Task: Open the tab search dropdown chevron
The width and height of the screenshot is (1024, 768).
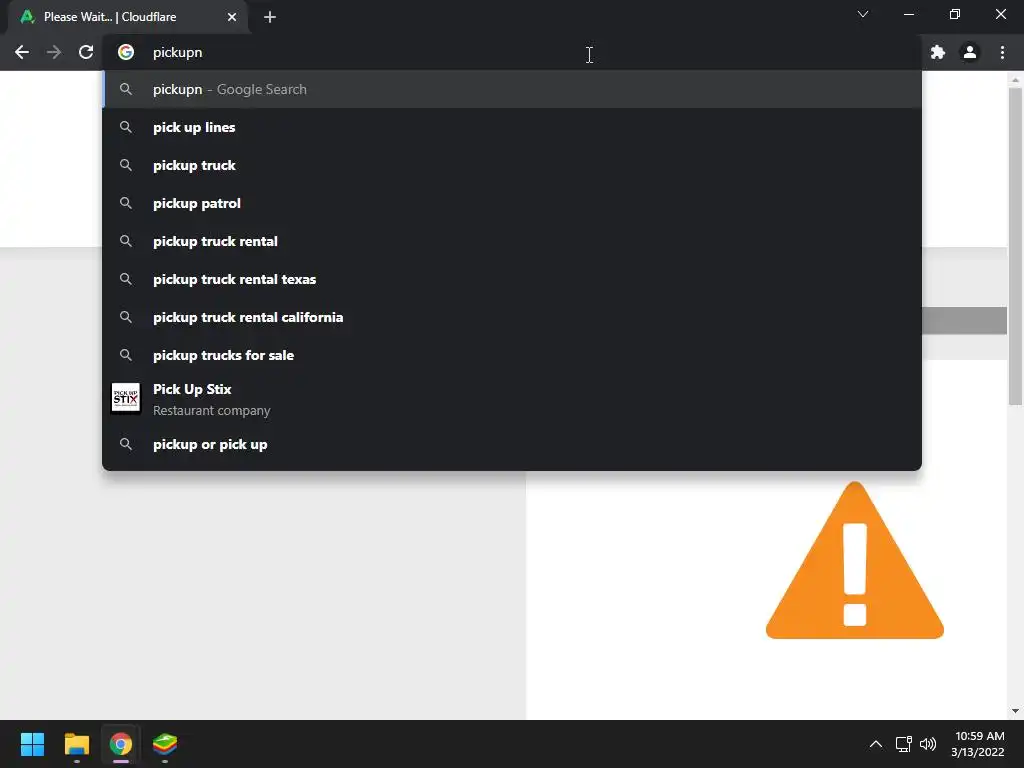Action: (x=863, y=14)
